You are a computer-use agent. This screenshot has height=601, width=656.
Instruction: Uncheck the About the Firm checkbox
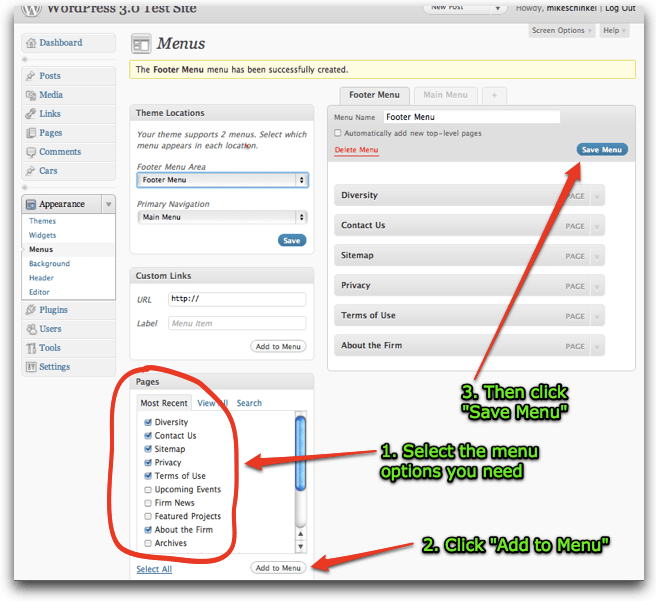tap(148, 529)
